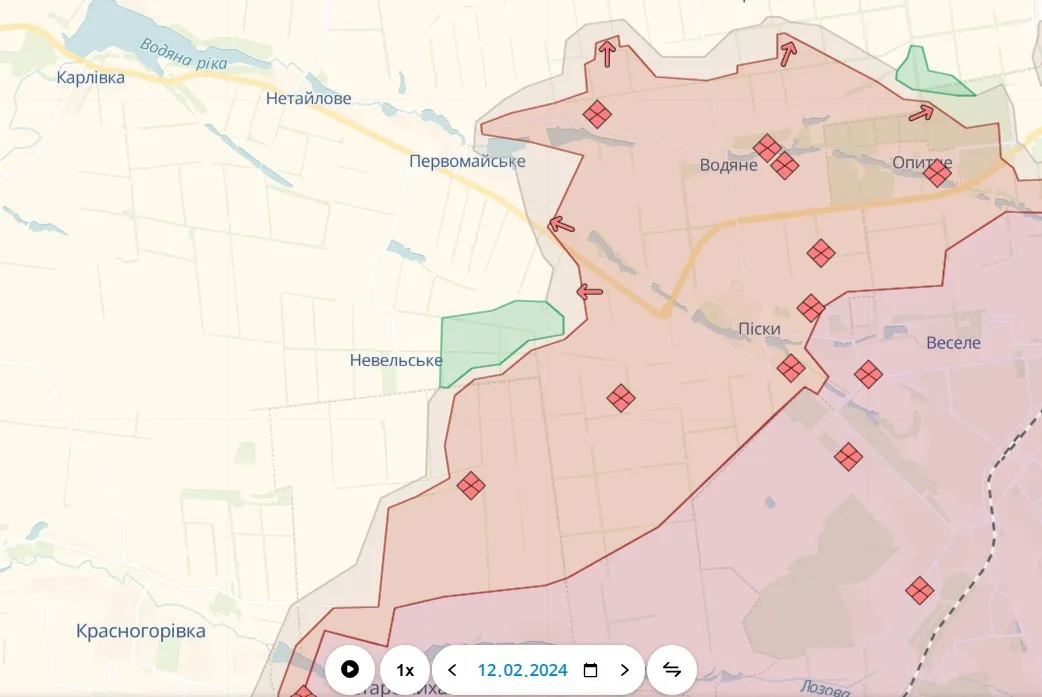Click the upward attack arrow at top center
1042x697 pixels.
click(x=606, y=52)
